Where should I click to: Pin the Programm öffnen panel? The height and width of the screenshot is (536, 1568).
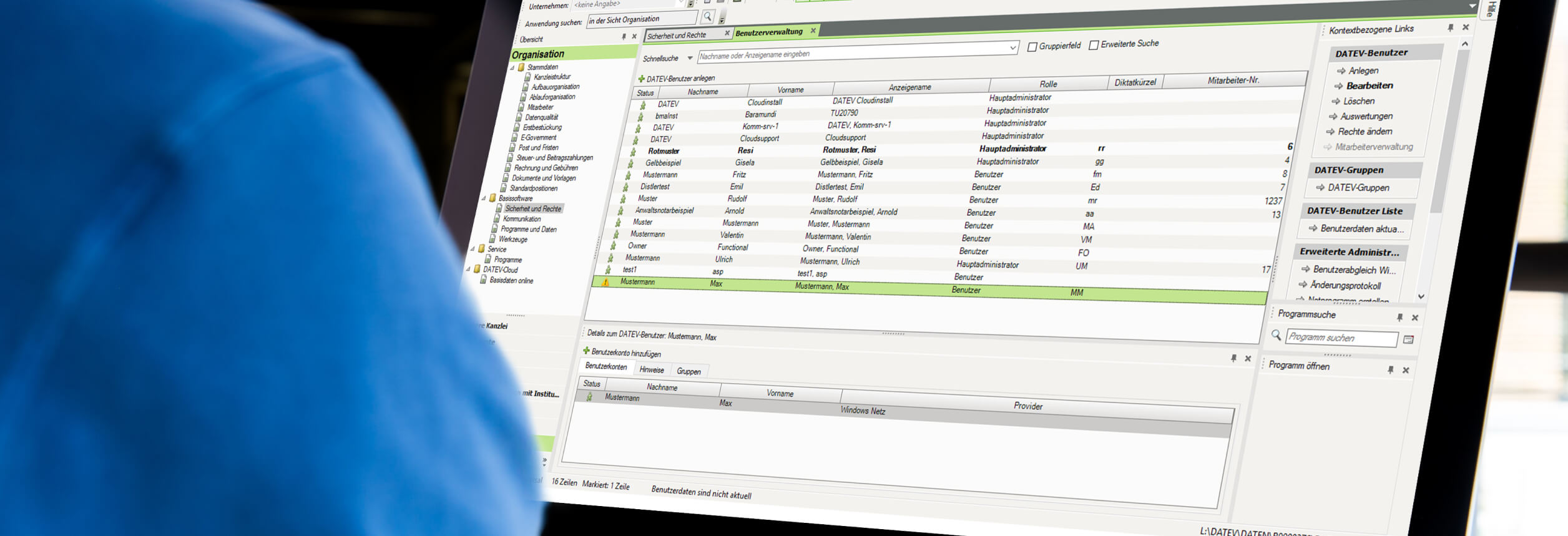[1391, 369]
